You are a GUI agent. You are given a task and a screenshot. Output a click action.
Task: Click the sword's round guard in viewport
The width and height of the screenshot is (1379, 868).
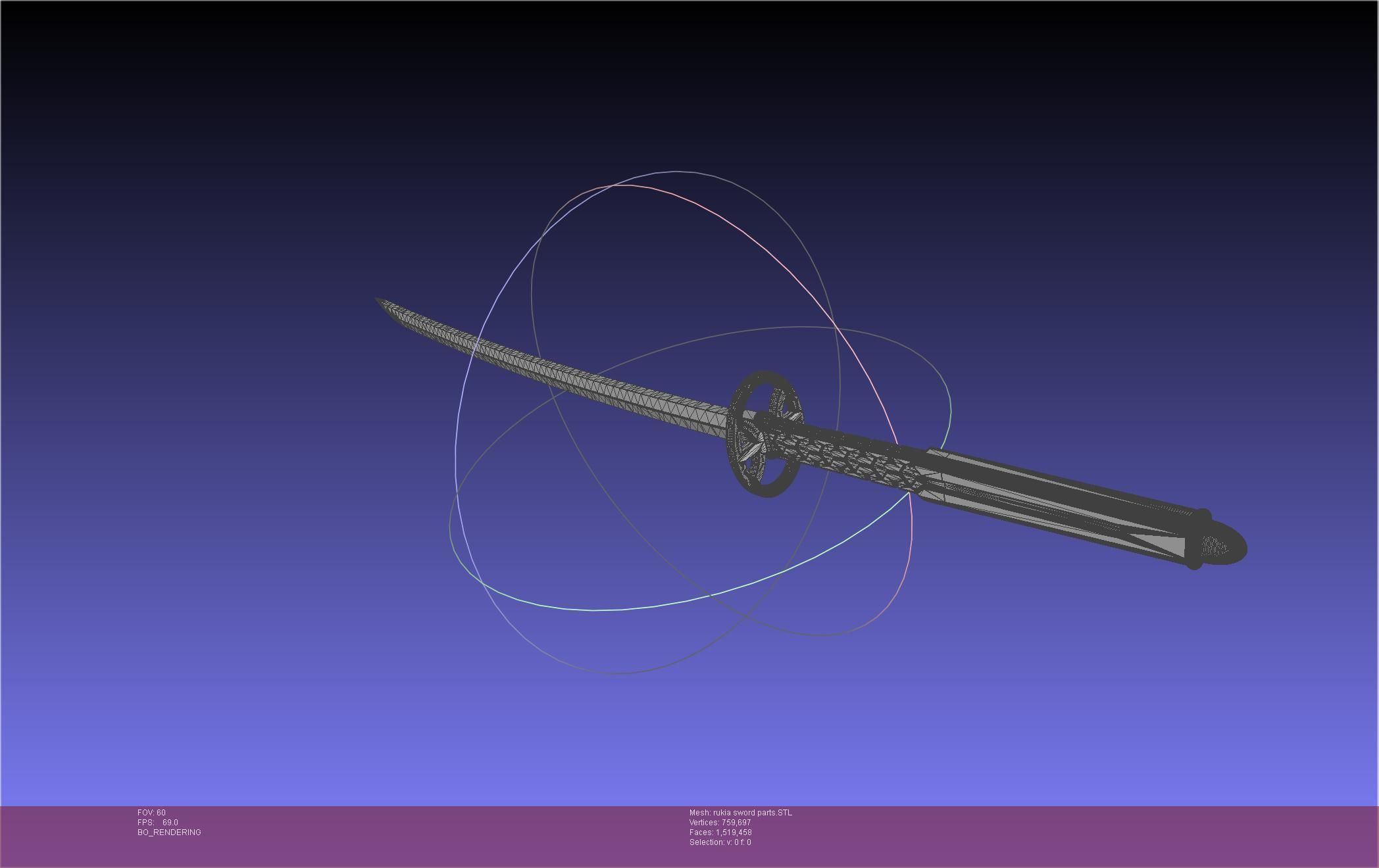click(766, 434)
